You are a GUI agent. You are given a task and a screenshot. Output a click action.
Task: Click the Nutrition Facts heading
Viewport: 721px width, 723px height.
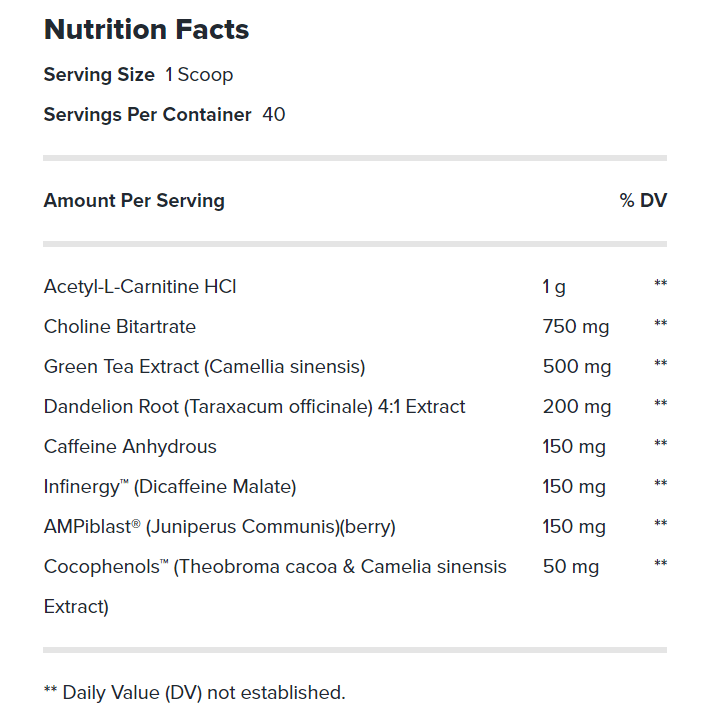146,30
